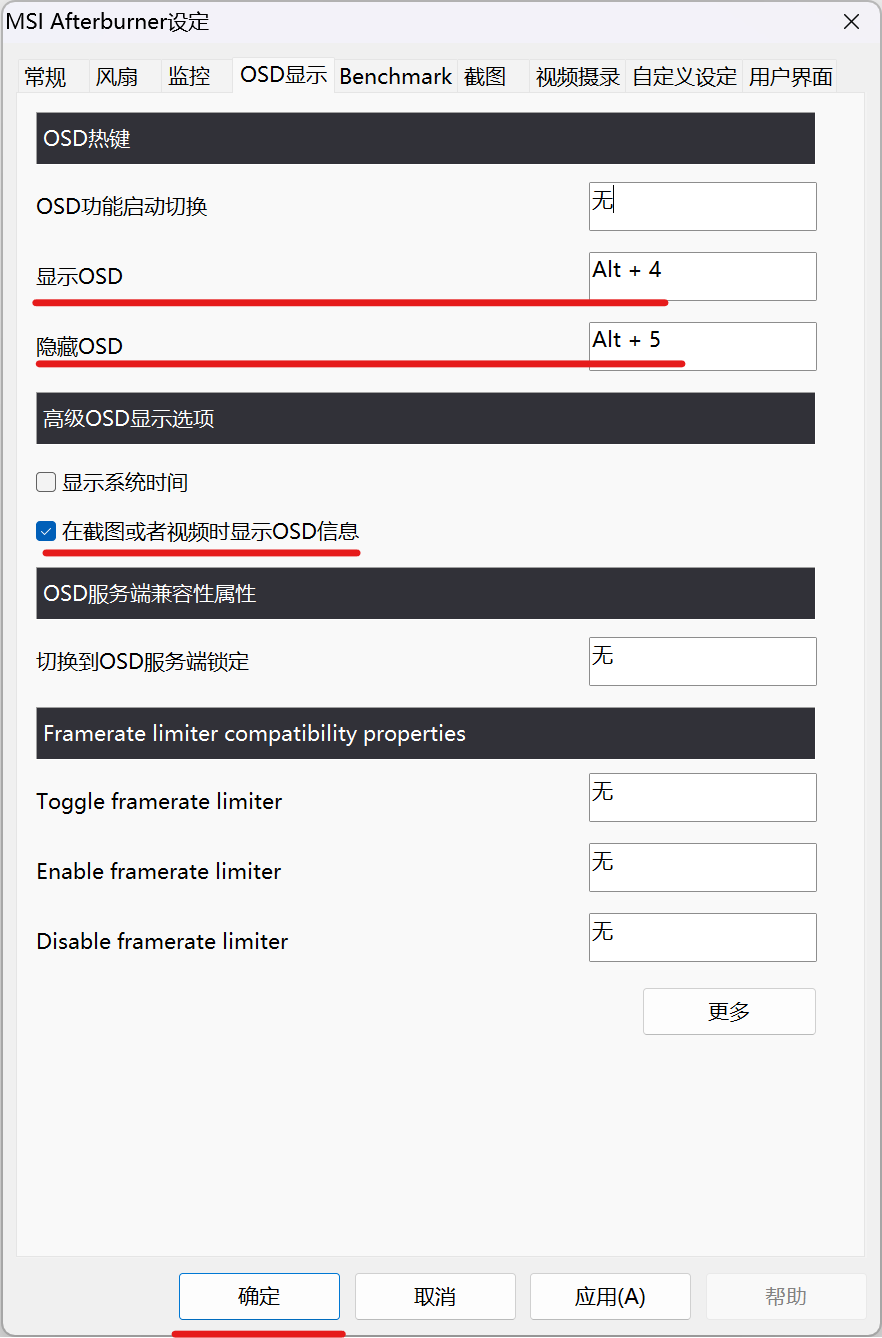Click the 显示OSD hotkey field
The image size is (882, 1338).
coord(702,276)
